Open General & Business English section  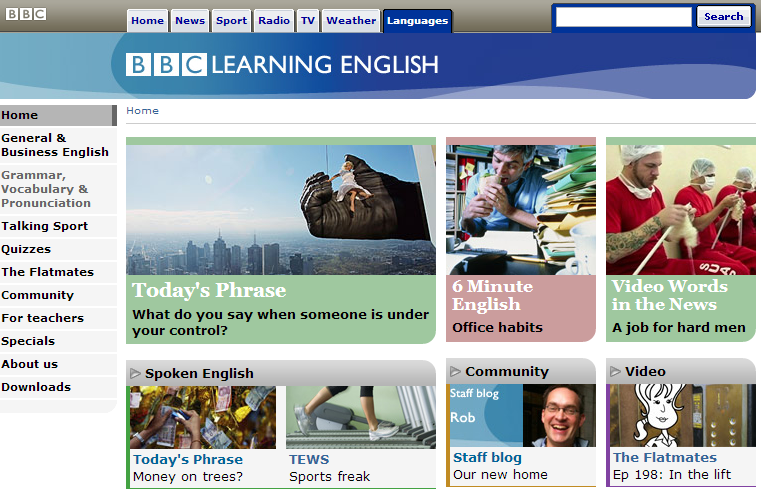point(55,145)
